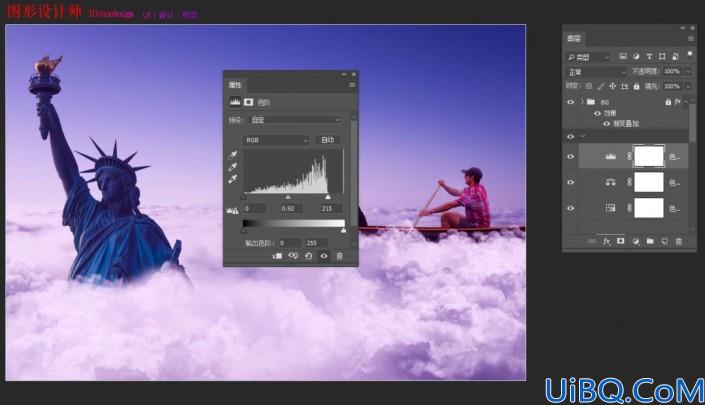The width and height of the screenshot is (705, 405).
Task: Pick the black point eyedropper in Levels
Action: tap(233, 155)
